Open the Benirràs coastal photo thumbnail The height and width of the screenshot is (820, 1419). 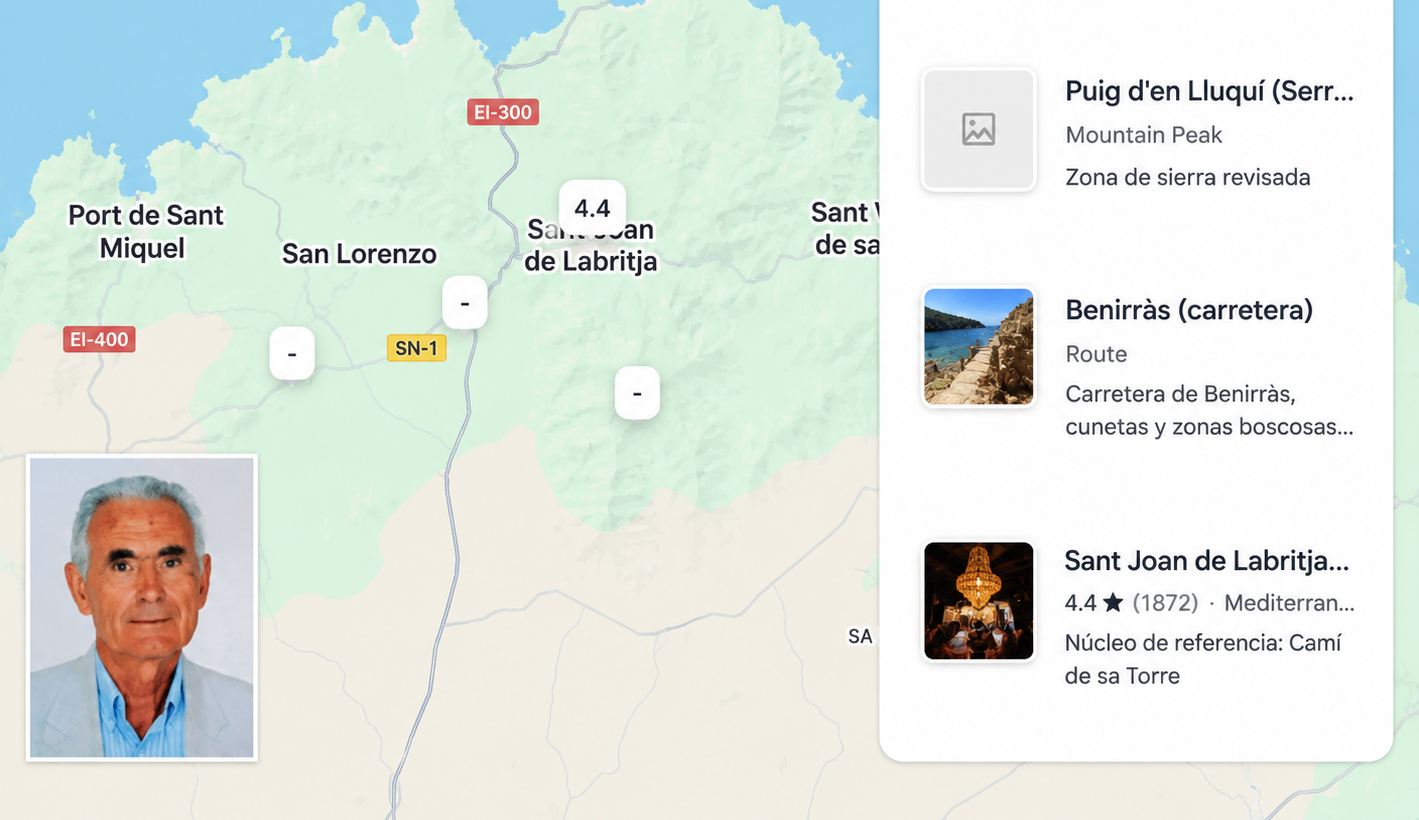978,347
